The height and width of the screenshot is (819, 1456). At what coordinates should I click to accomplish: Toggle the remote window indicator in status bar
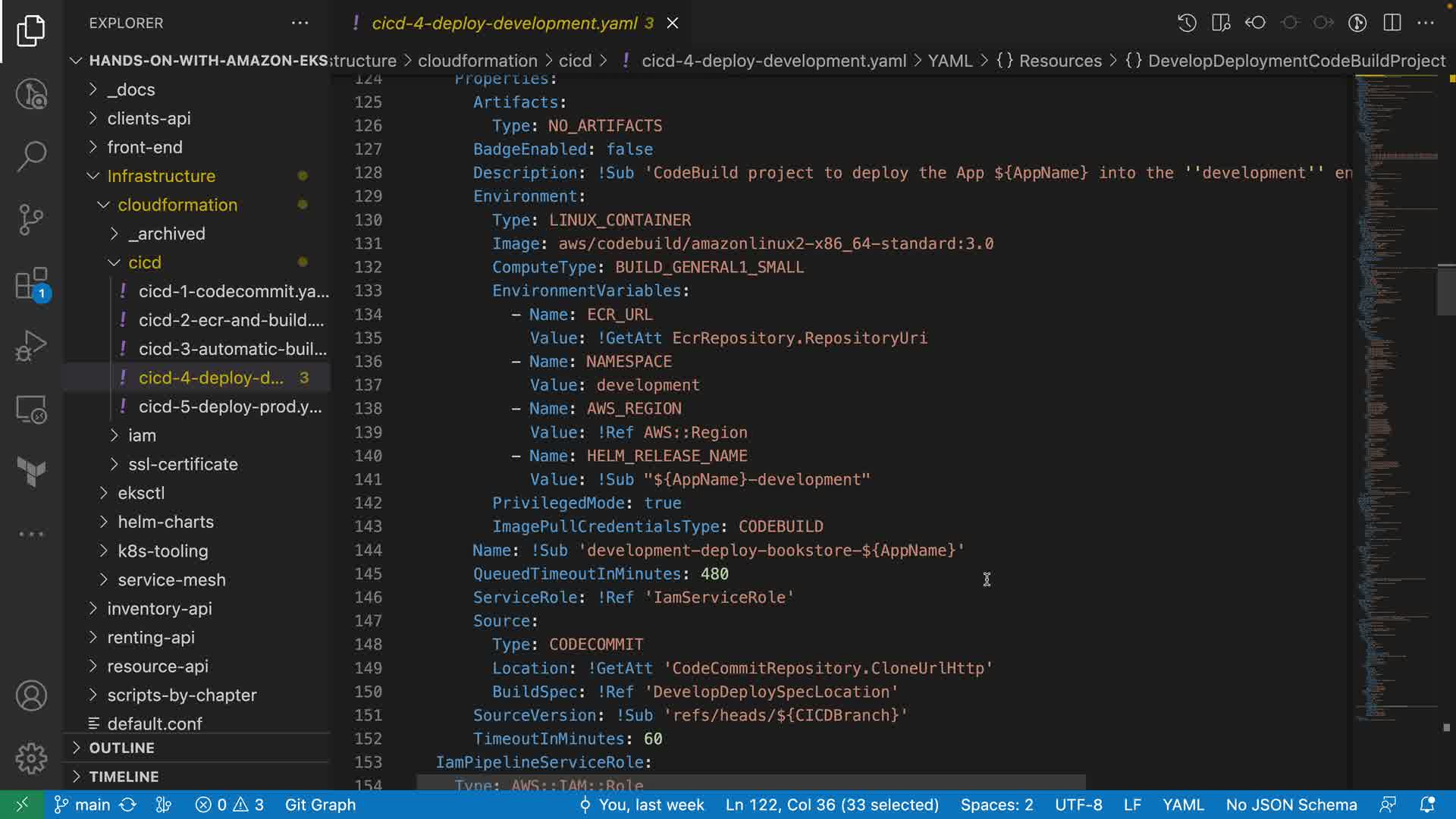coord(22,805)
